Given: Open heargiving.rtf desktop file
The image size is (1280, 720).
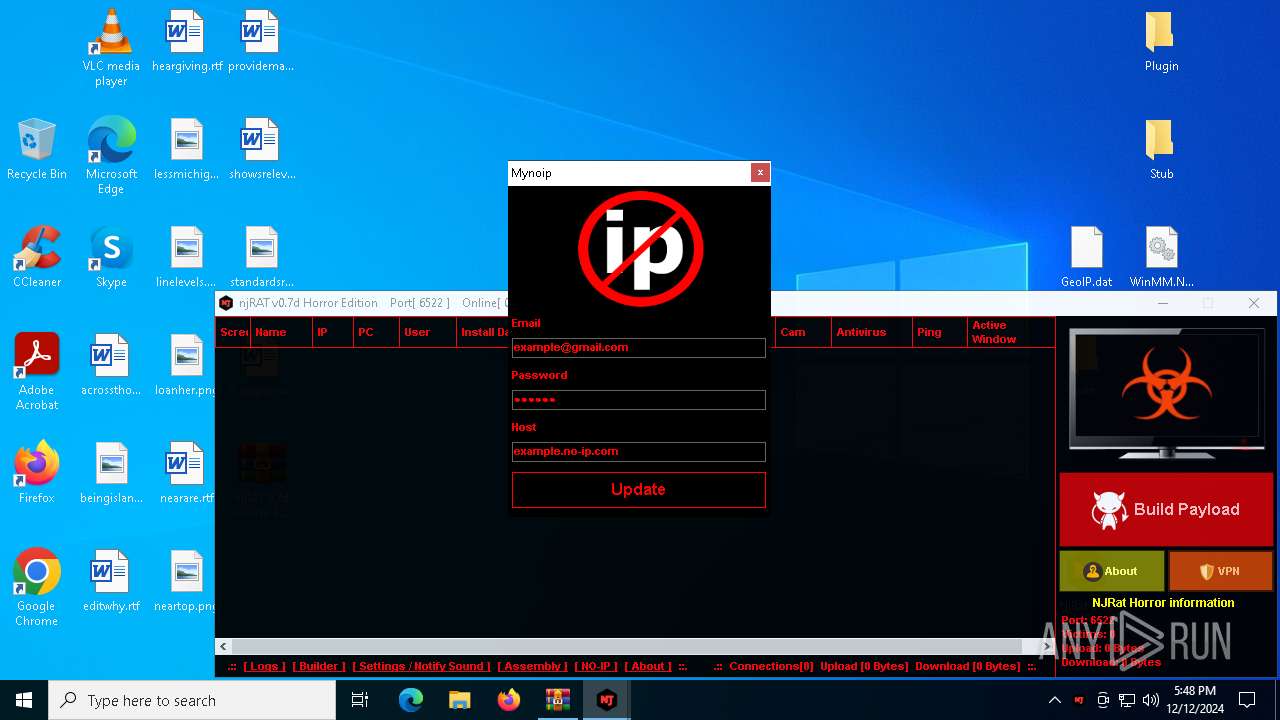Looking at the screenshot, I should pos(187,42).
